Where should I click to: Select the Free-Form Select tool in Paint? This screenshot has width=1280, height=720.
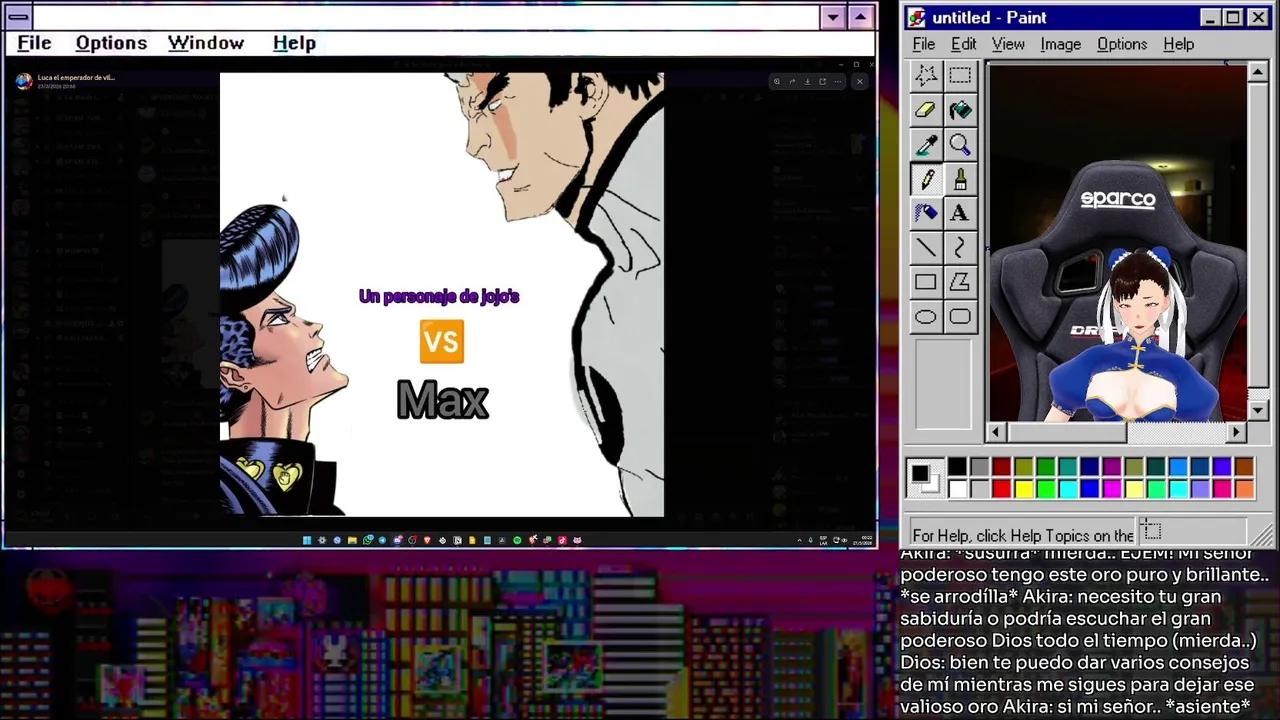click(926, 76)
